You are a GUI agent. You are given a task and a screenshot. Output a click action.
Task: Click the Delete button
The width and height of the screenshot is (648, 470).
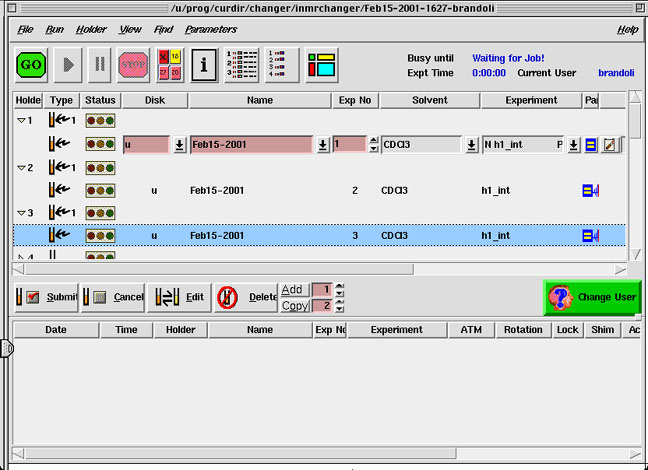(245, 297)
